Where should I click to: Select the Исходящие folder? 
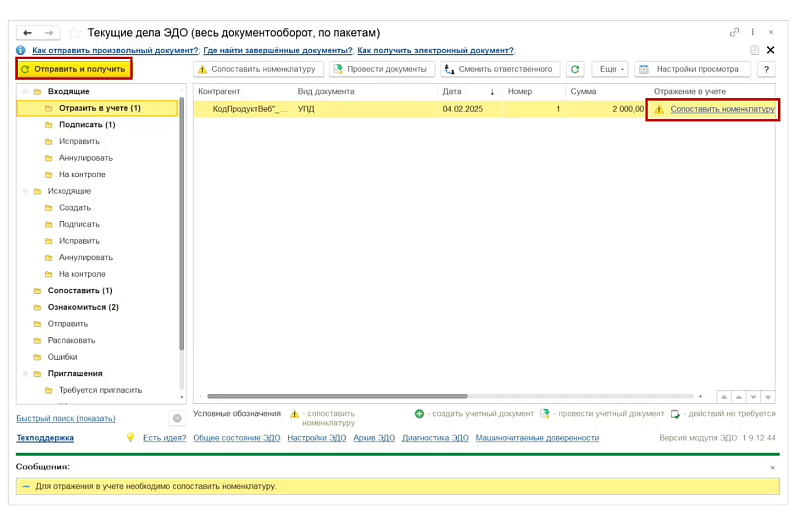pyautogui.click(x=69, y=191)
